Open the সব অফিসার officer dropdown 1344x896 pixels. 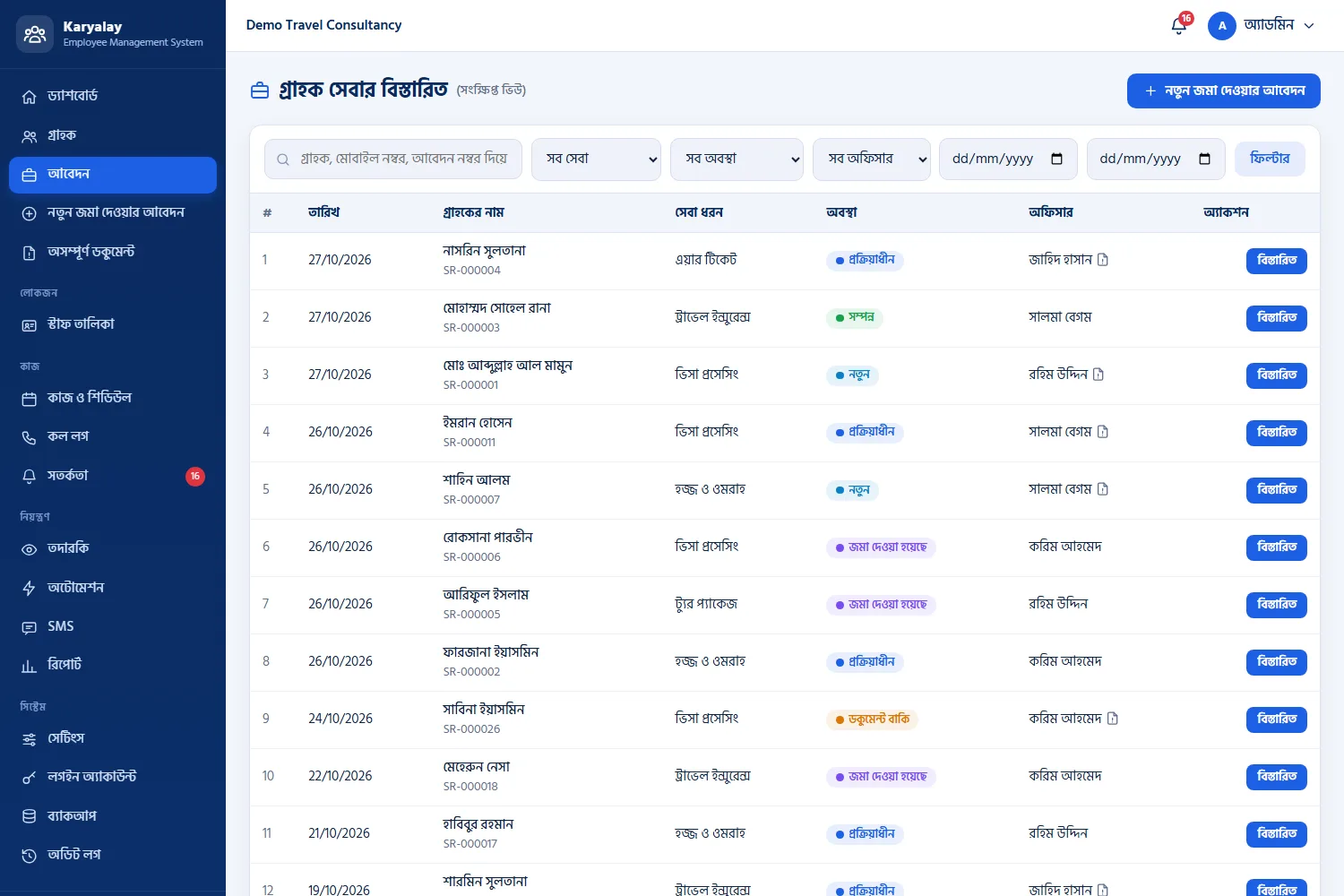872,159
